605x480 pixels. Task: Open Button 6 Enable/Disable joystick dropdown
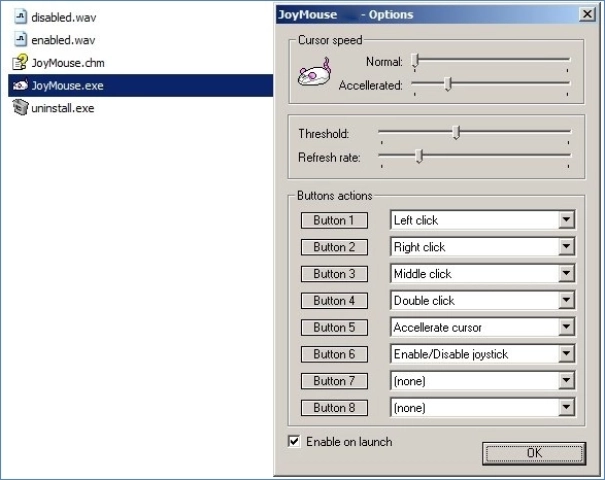(566, 354)
